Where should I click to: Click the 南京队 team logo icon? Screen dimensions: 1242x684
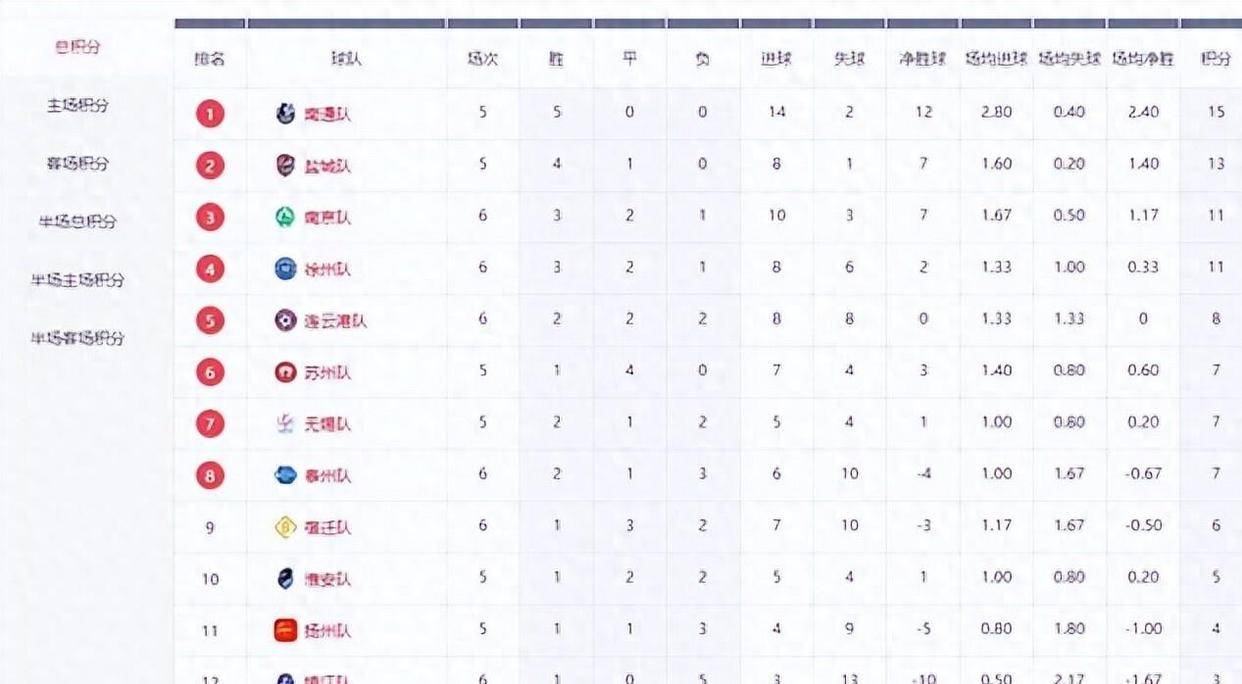point(286,217)
